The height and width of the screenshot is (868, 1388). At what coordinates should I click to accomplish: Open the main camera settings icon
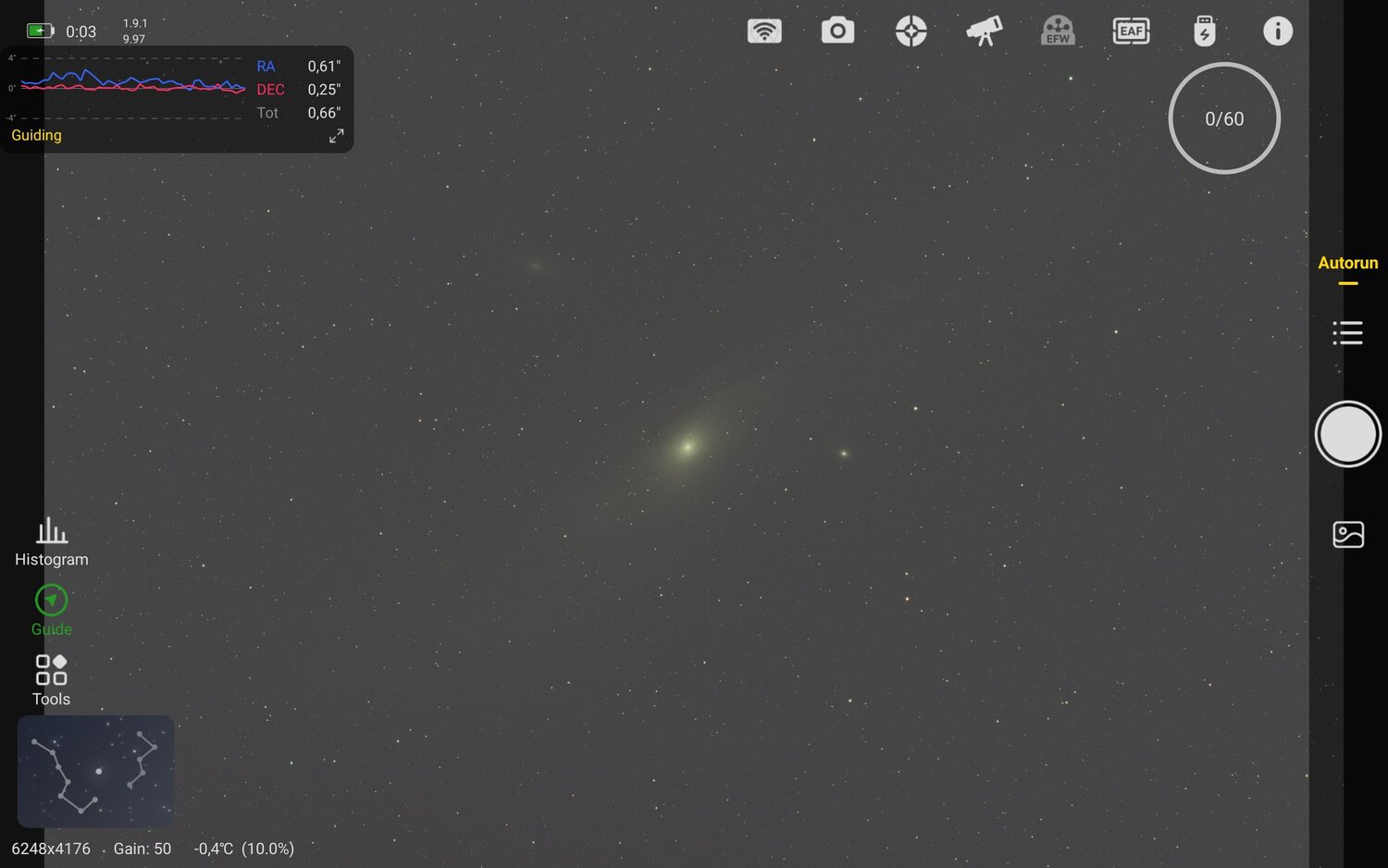pos(837,31)
